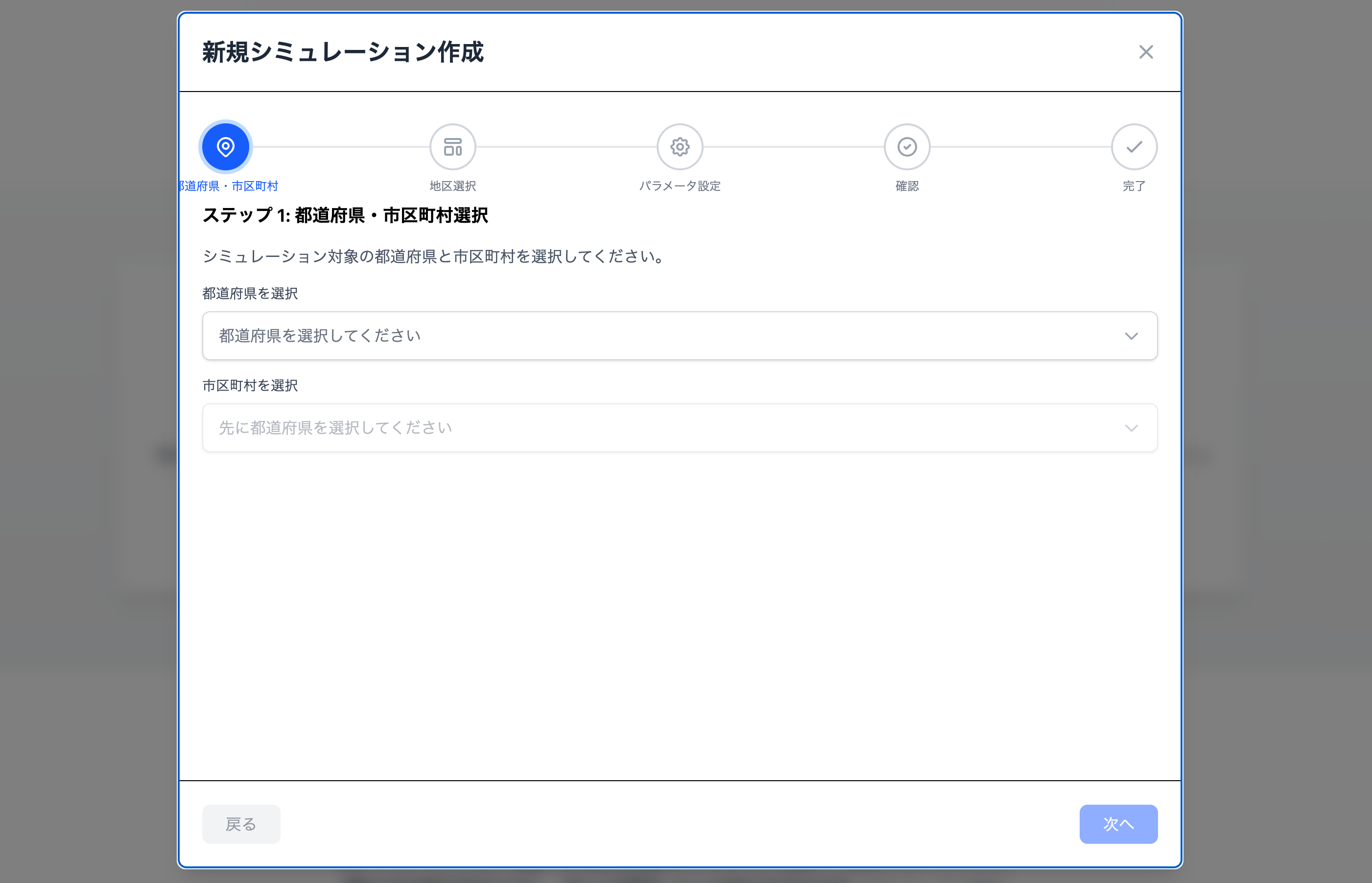The width and height of the screenshot is (1372, 883).
Task: Select the 都道府県・市区町村 step label
Action: click(x=230, y=186)
